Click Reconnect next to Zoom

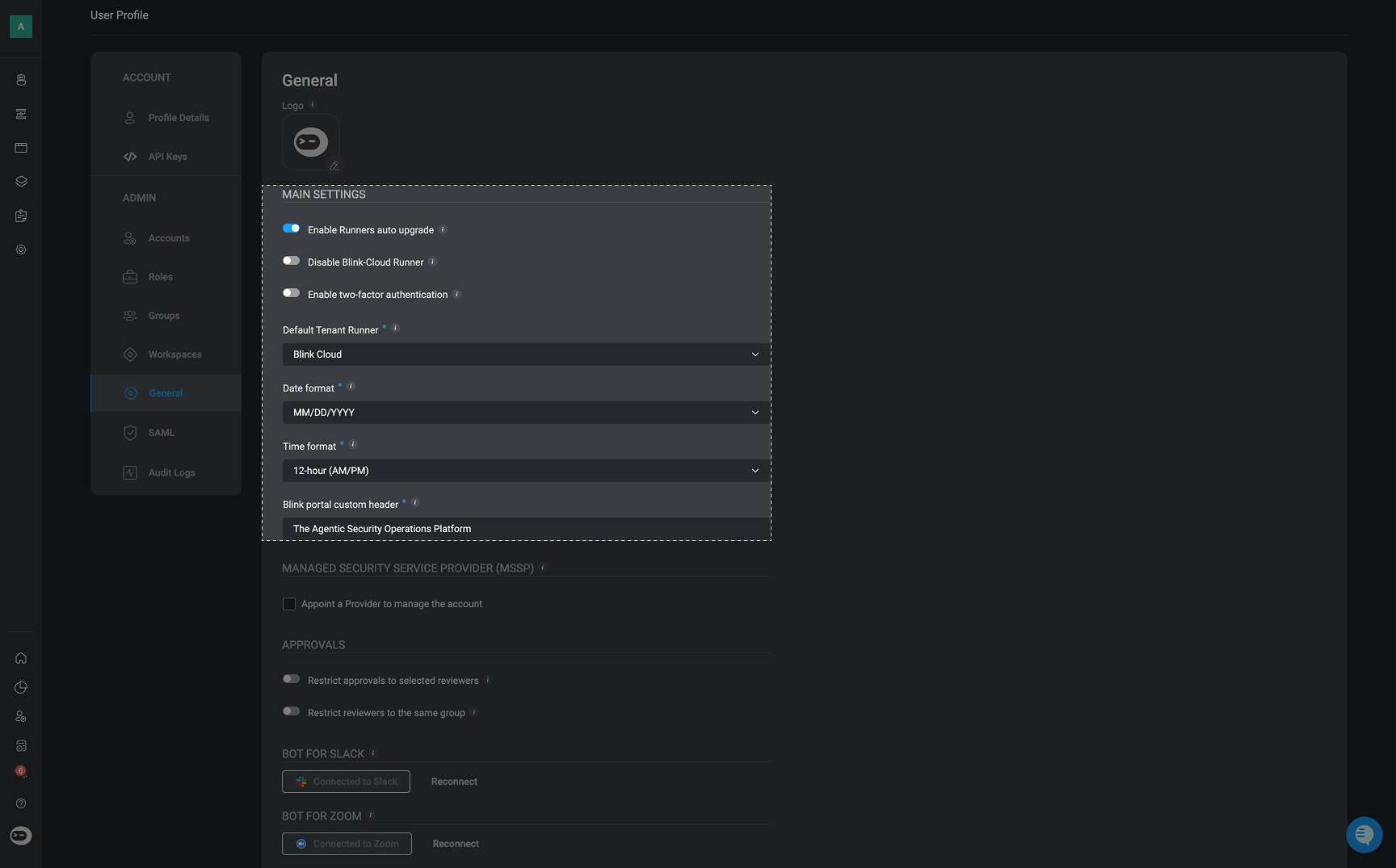(x=456, y=844)
